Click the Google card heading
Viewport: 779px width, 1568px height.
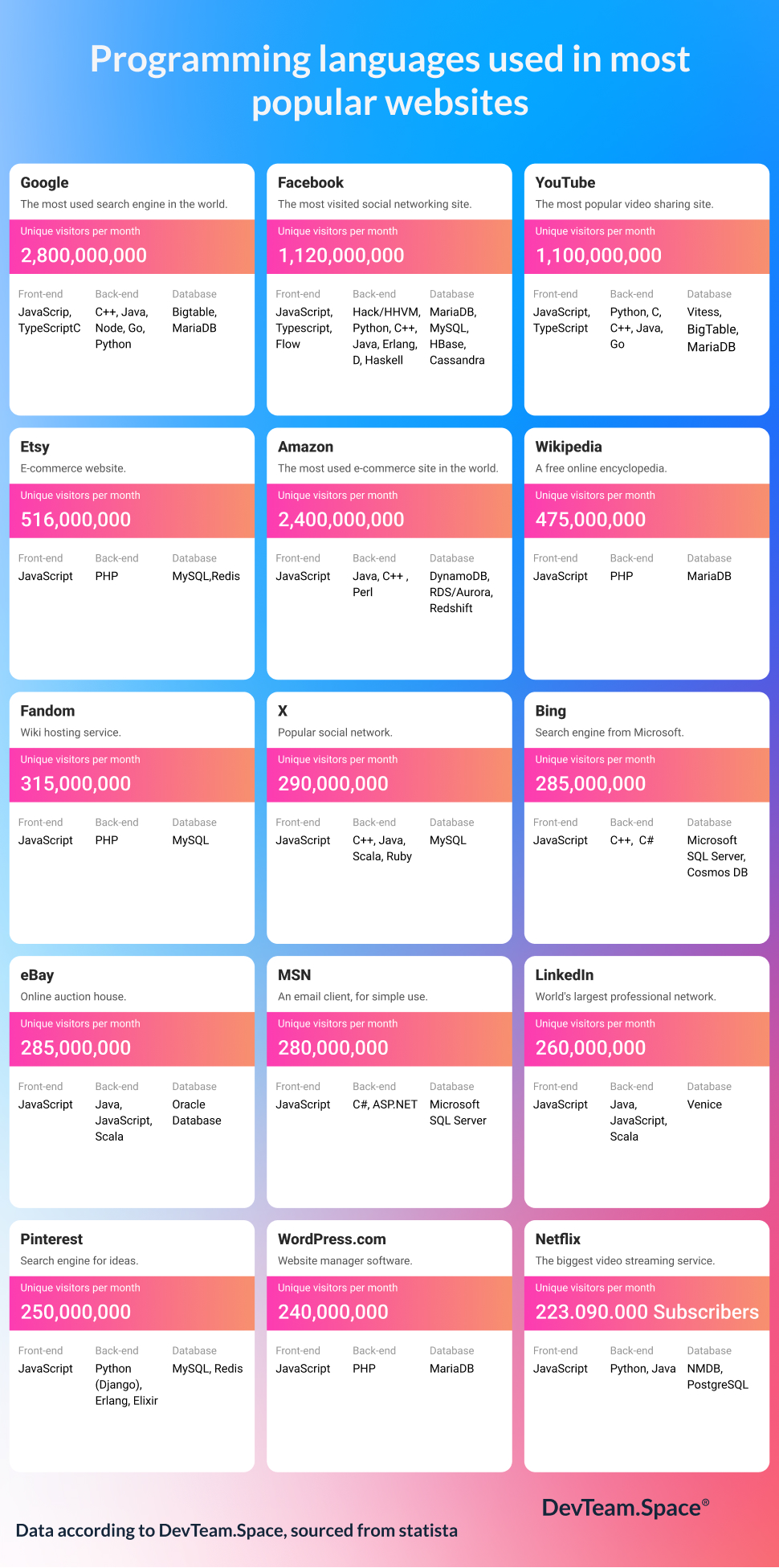45,182
